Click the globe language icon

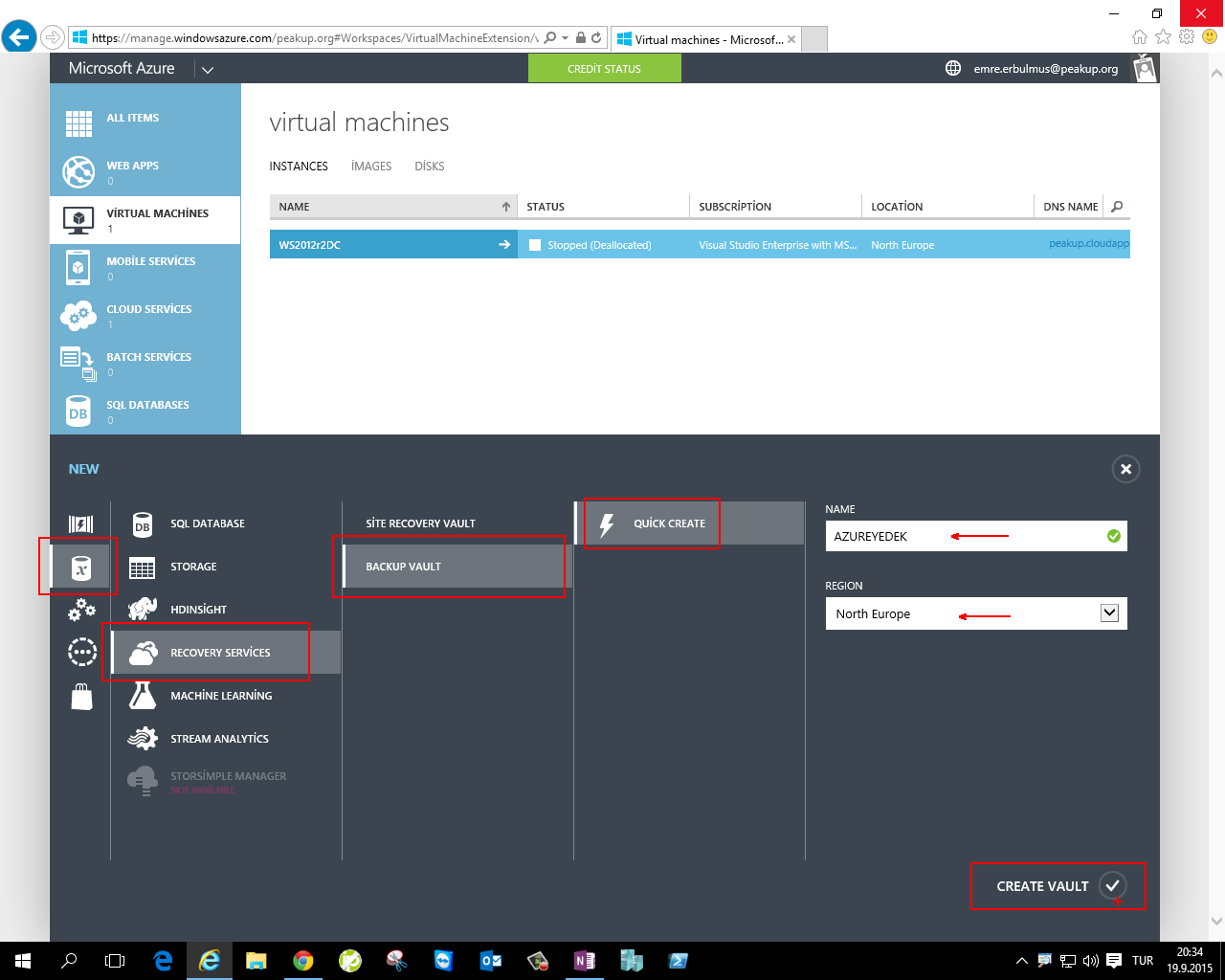[953, 68]
